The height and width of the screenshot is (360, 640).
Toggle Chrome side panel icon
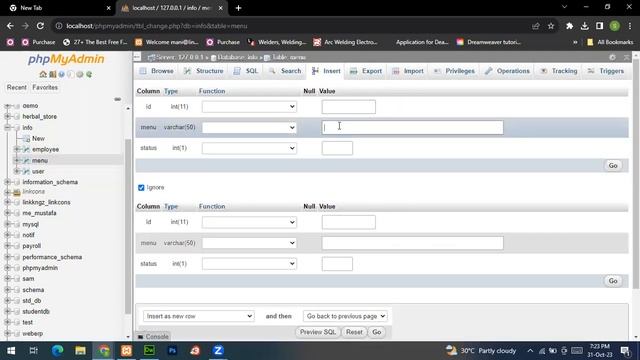[600, 26]
